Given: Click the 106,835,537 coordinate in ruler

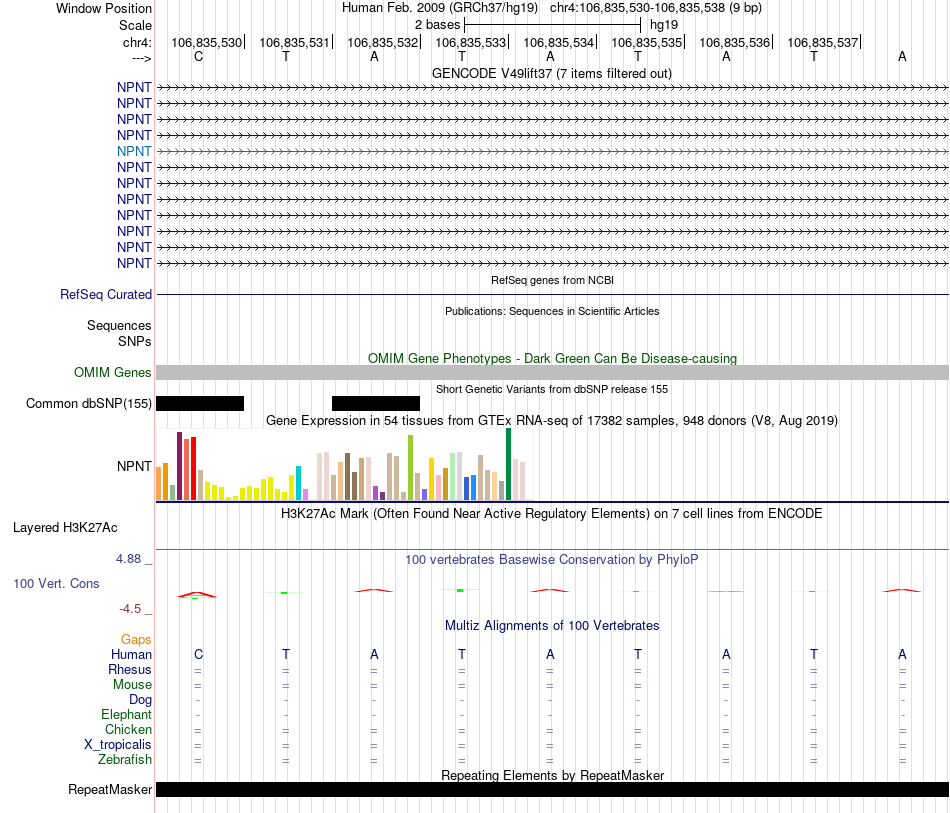Looking at the screenshot, I should [823, 42].
